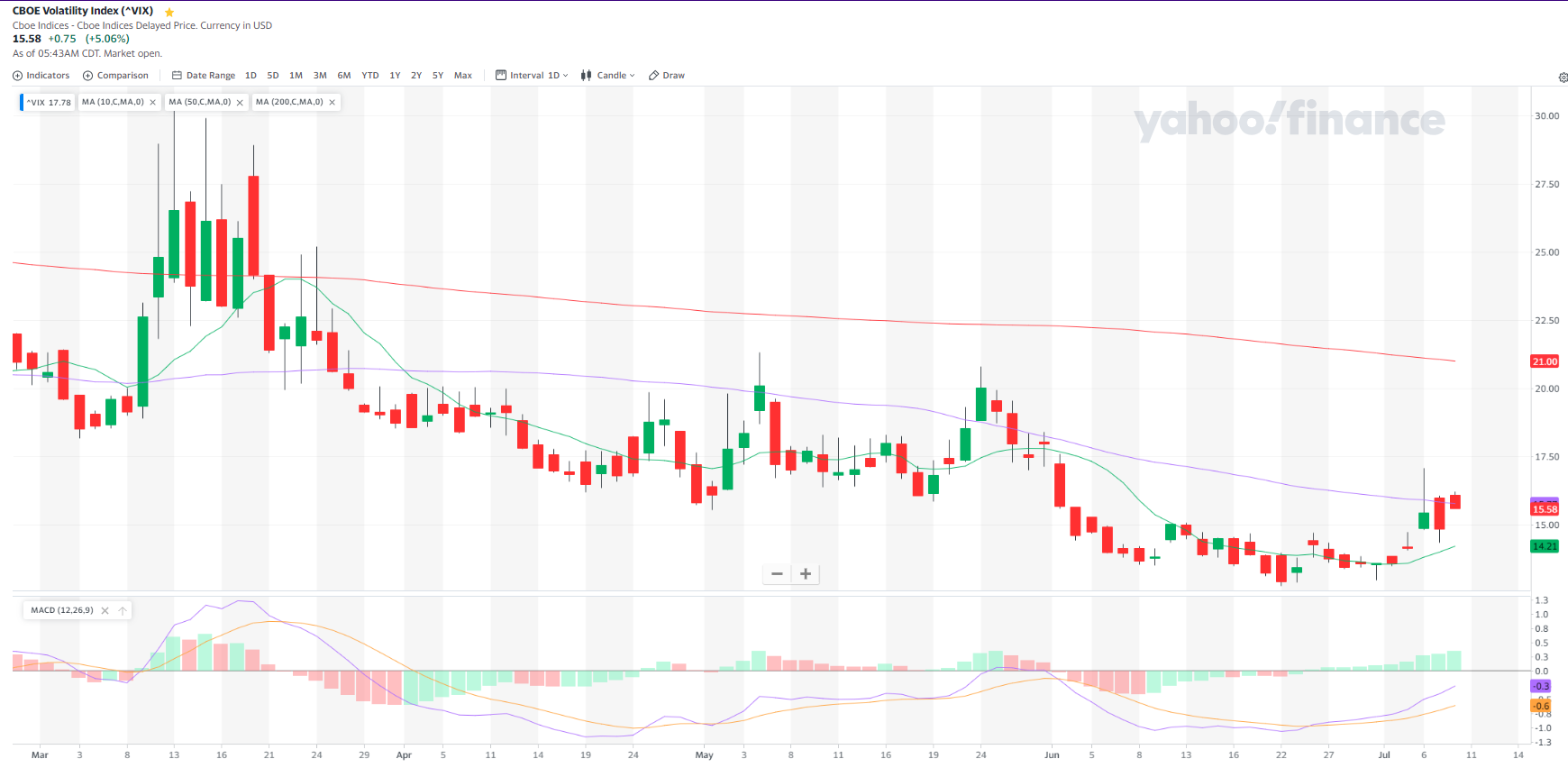Viewport: 1568px width, 777px height.
Task: Remove the MA (50,C,MA,0) indicator
Action: (240, 103)
